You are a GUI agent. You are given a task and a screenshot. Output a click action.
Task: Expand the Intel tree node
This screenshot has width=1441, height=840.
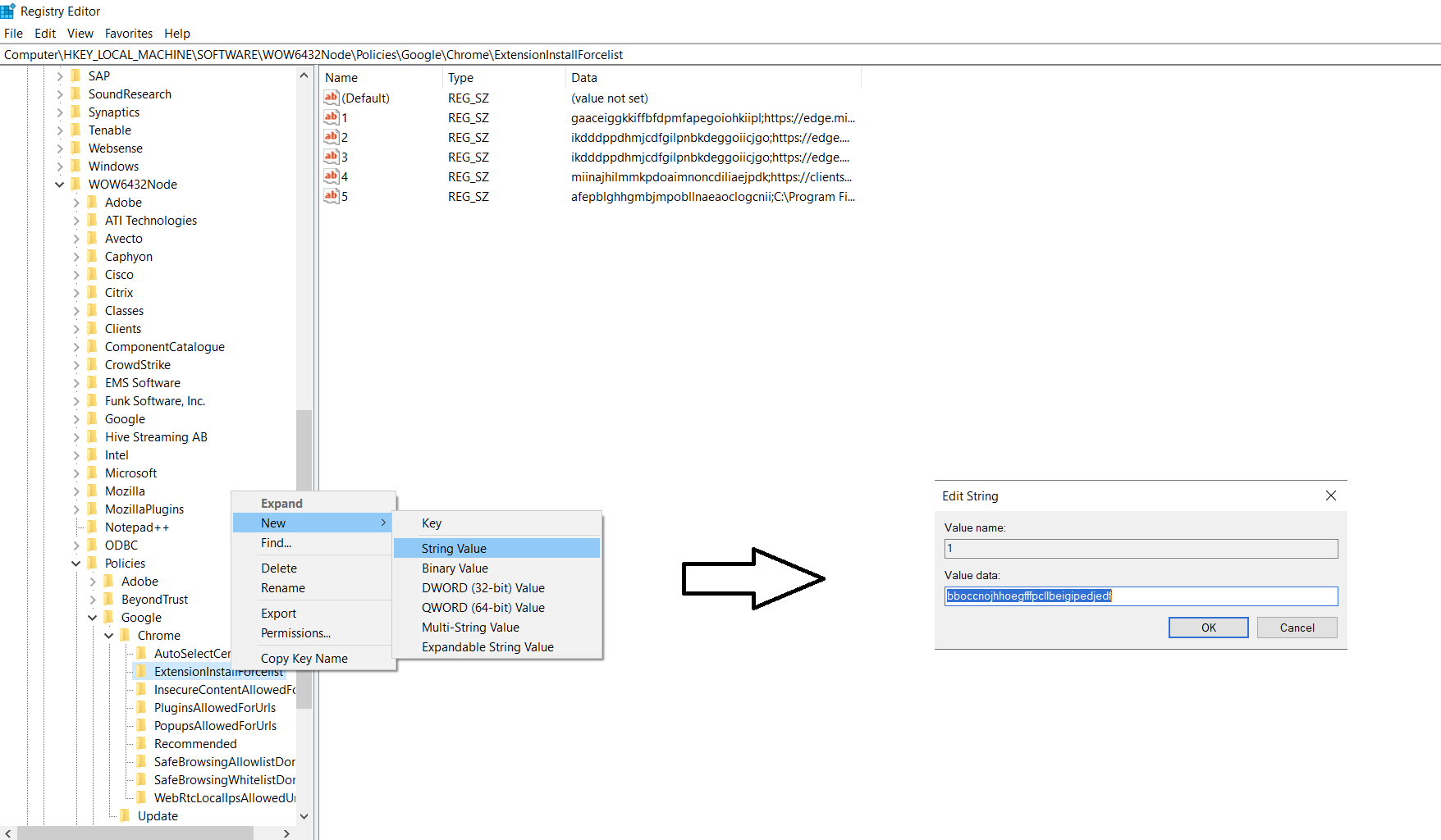pyautogui.click(x=75, y=454)
